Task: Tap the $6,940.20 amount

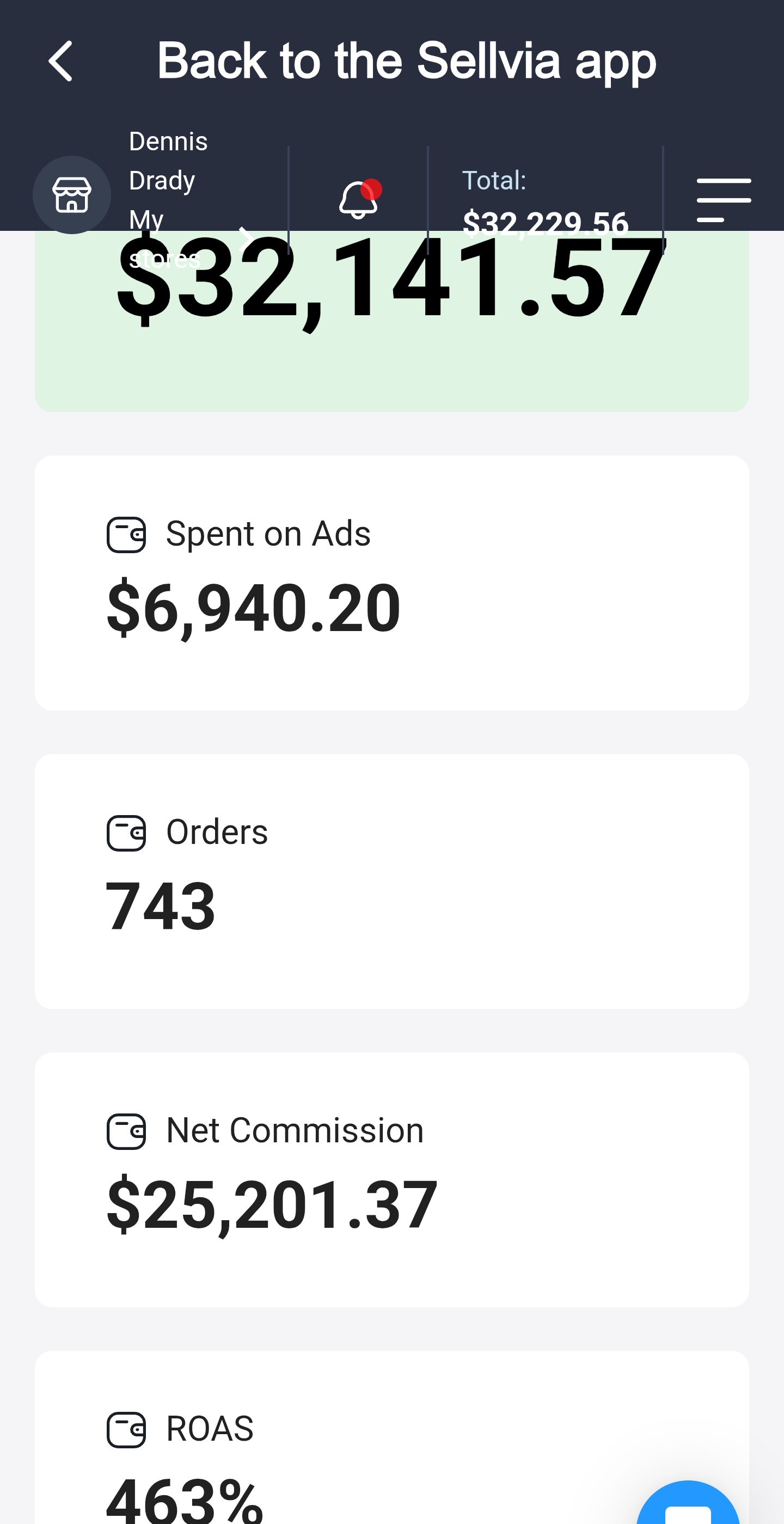Action: point(253,608)
